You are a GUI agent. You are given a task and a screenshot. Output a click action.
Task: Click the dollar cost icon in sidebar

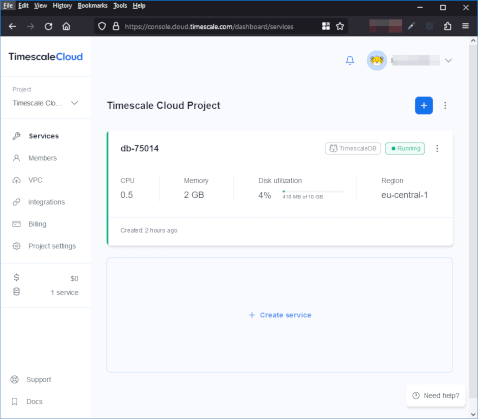tap(16, 278)
